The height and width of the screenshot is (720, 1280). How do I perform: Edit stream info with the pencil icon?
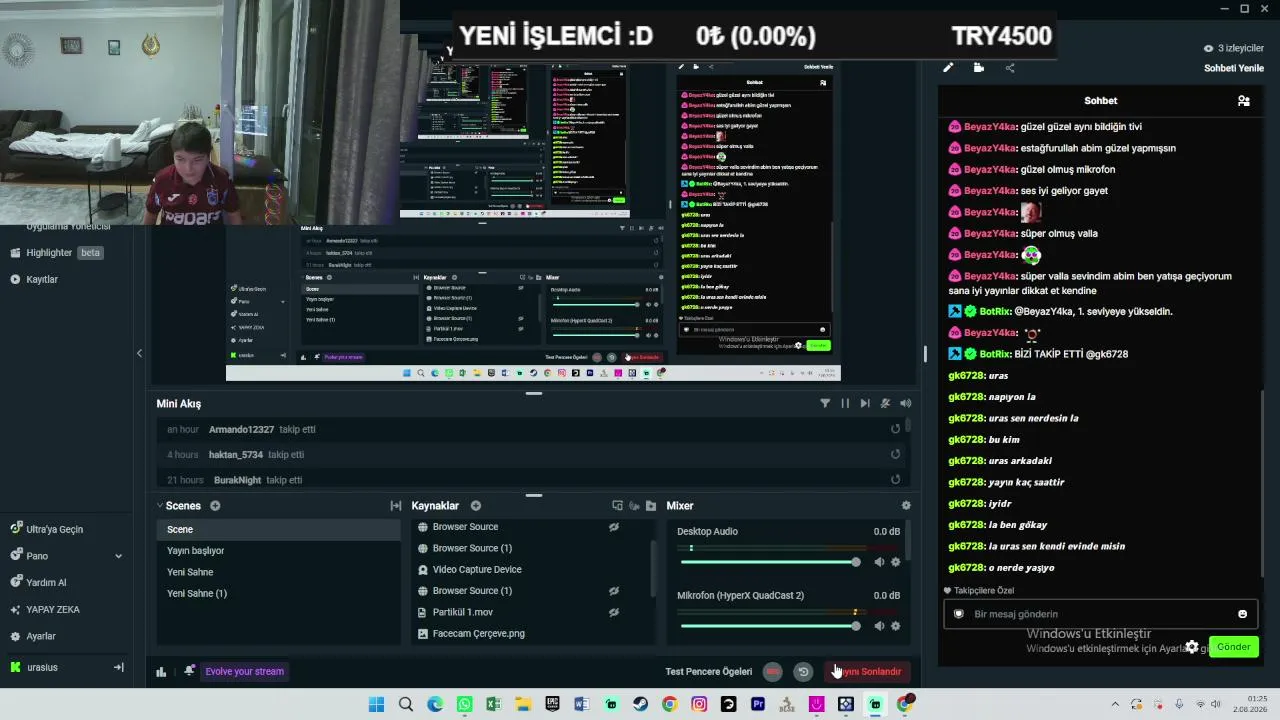click(948, 68)
